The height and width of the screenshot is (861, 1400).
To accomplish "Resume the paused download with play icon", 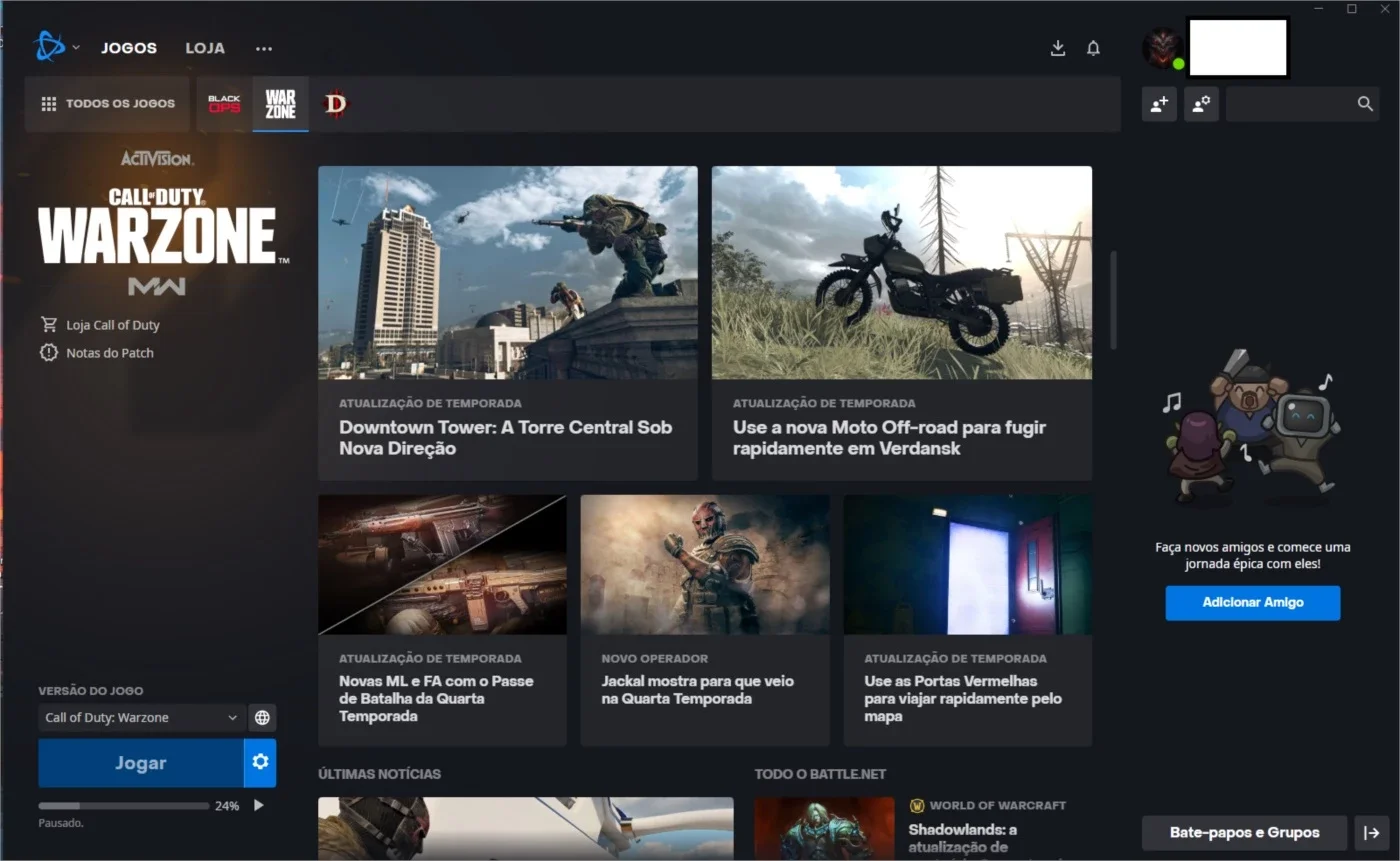I will coord(258,805).
